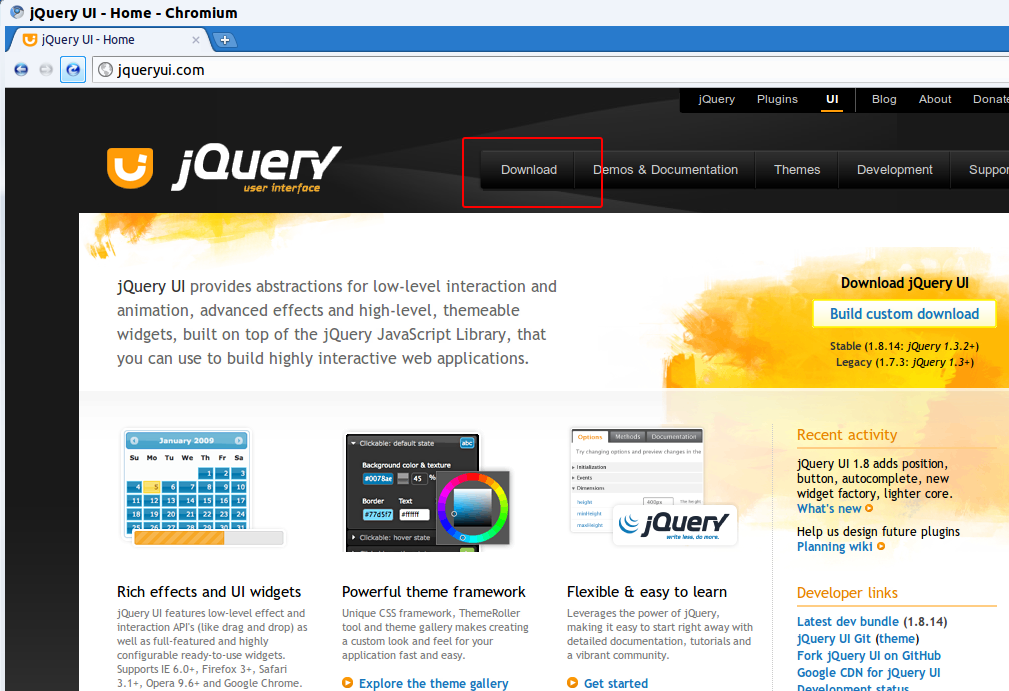1009x691 pixels.
Task: Open the Planning wiki link
Action: pos(835,547)
